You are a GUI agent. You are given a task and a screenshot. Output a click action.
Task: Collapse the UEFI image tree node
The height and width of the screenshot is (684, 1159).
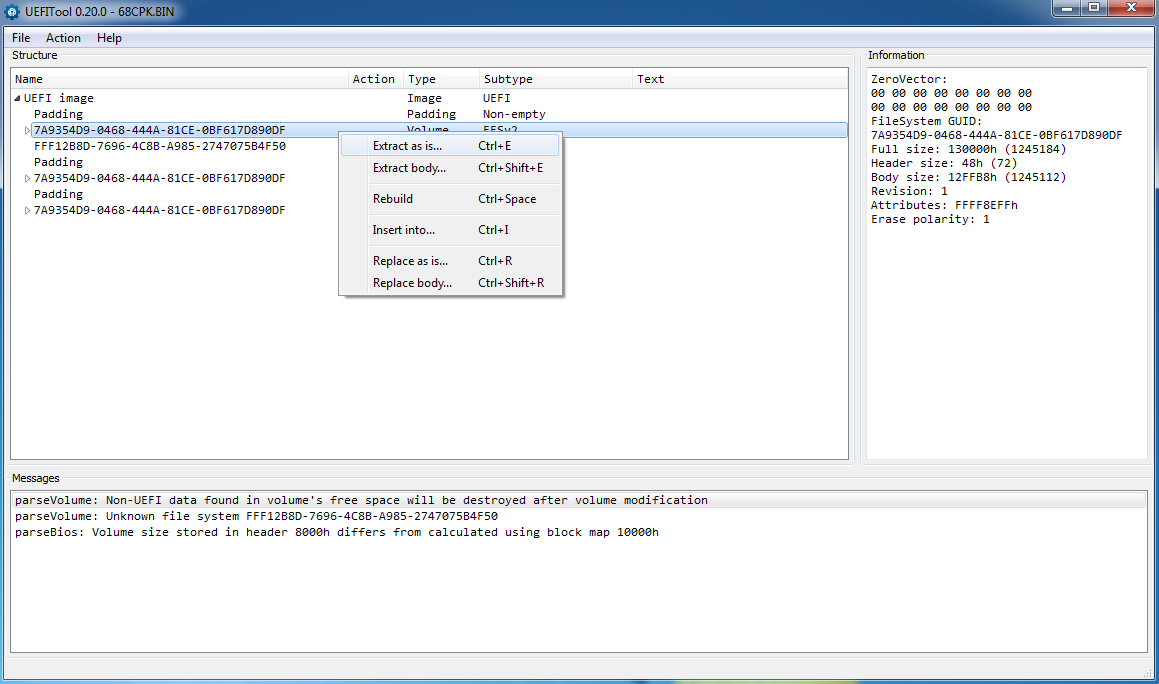click(x=17, y=98)
